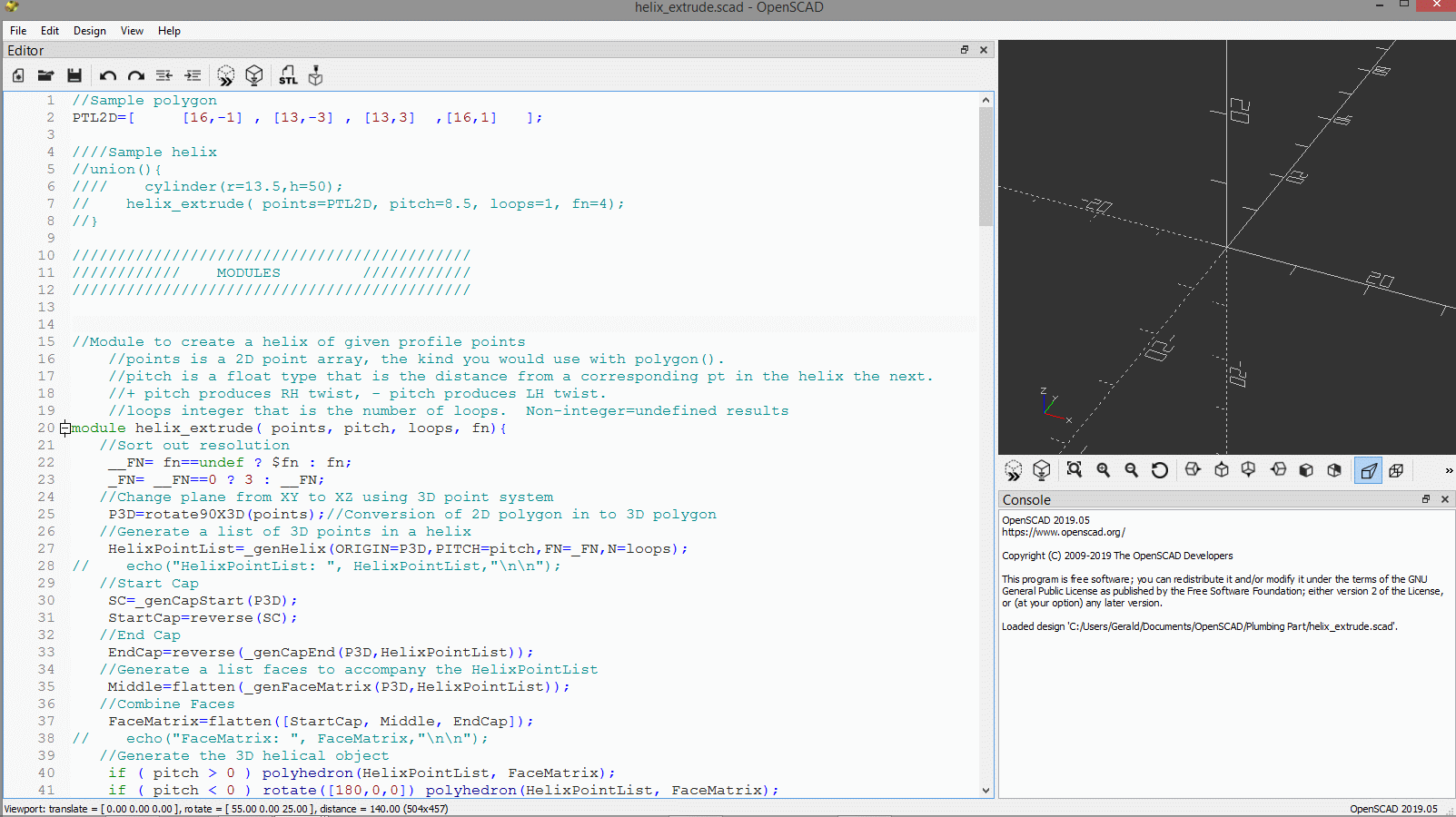
Task: Click the View All icon
Action: coord(1075,470)
